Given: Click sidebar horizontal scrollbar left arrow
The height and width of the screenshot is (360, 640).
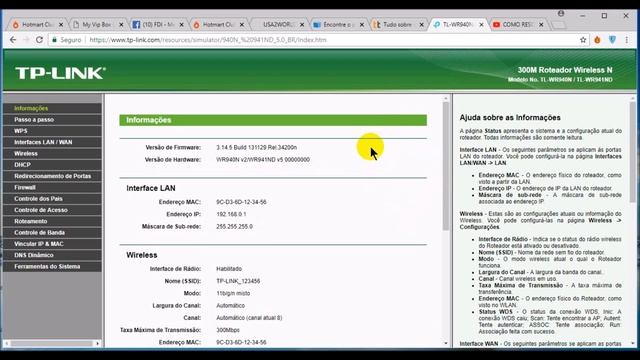Looking at the screenshot, I should pos(7,344).
